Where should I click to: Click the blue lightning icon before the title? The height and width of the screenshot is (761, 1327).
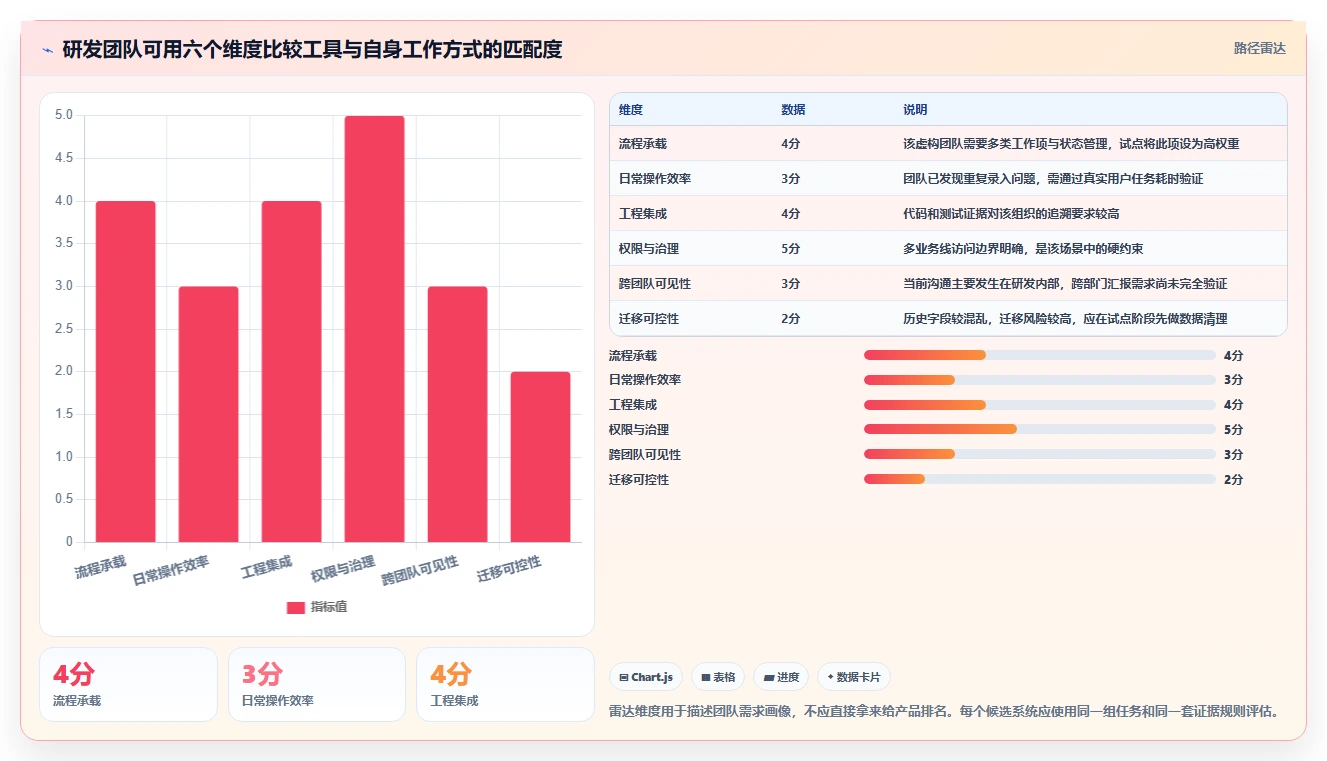[x=47, y=50]
